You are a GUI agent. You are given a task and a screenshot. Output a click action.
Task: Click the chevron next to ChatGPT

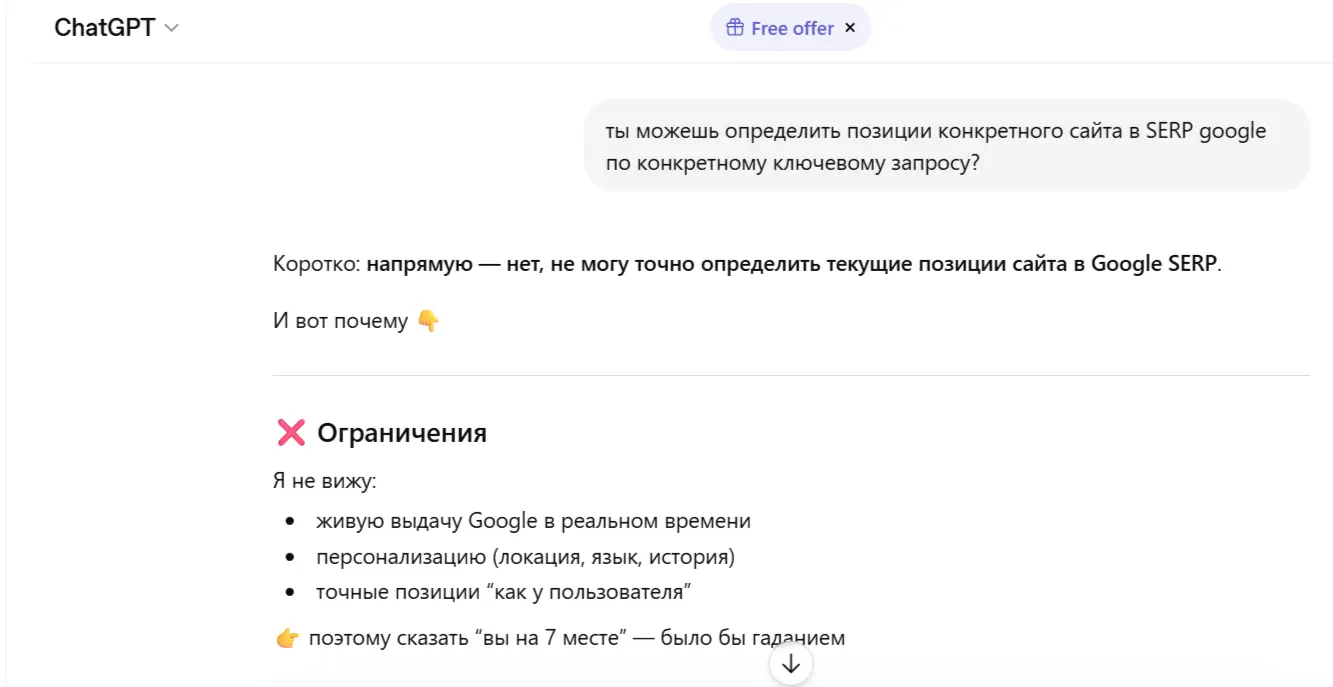pyautogui.click(x=171, y=29)
